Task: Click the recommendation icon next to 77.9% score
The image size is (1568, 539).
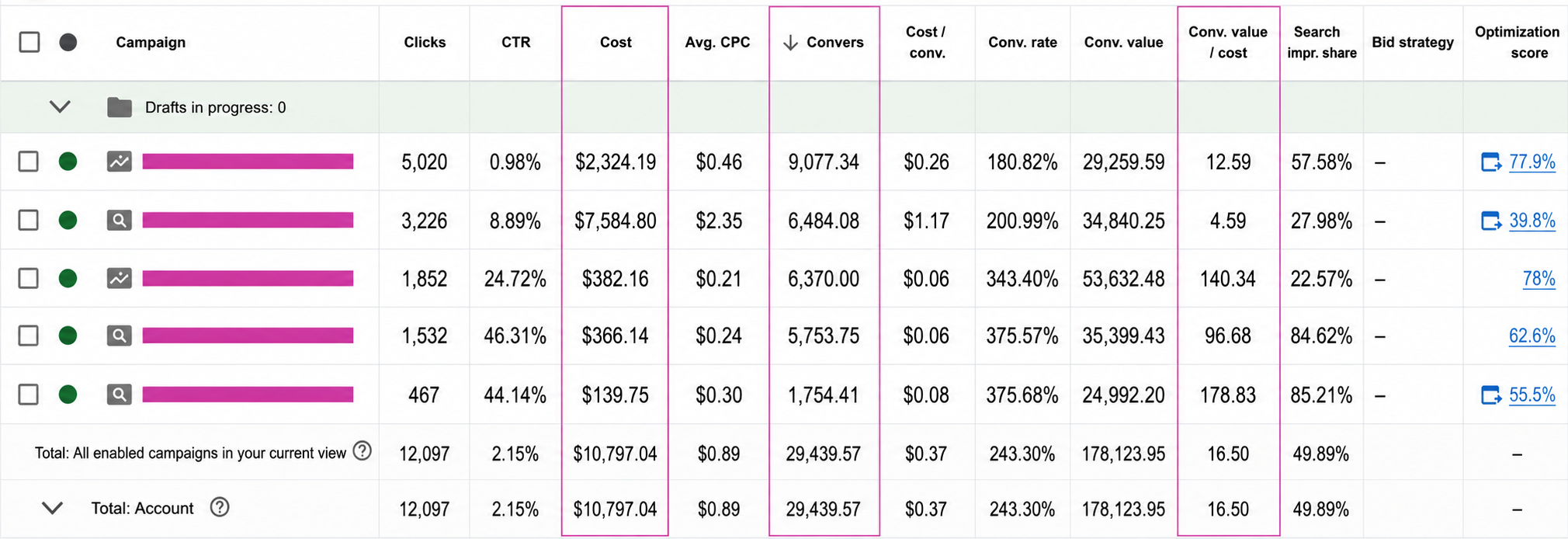Action: click(x=1491, y=162)
